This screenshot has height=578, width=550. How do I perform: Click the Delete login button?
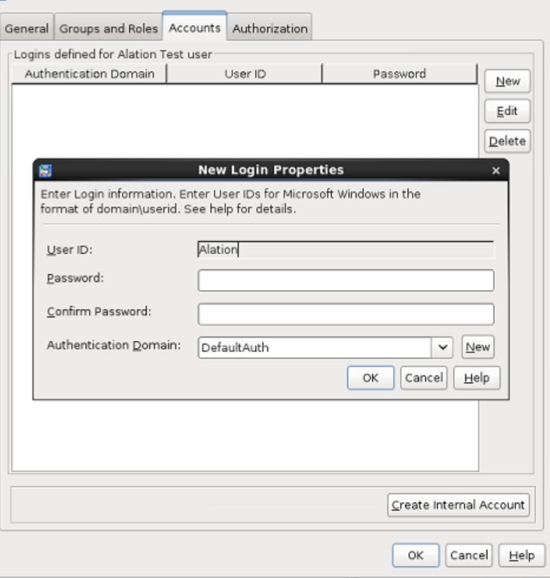(508, 141)
